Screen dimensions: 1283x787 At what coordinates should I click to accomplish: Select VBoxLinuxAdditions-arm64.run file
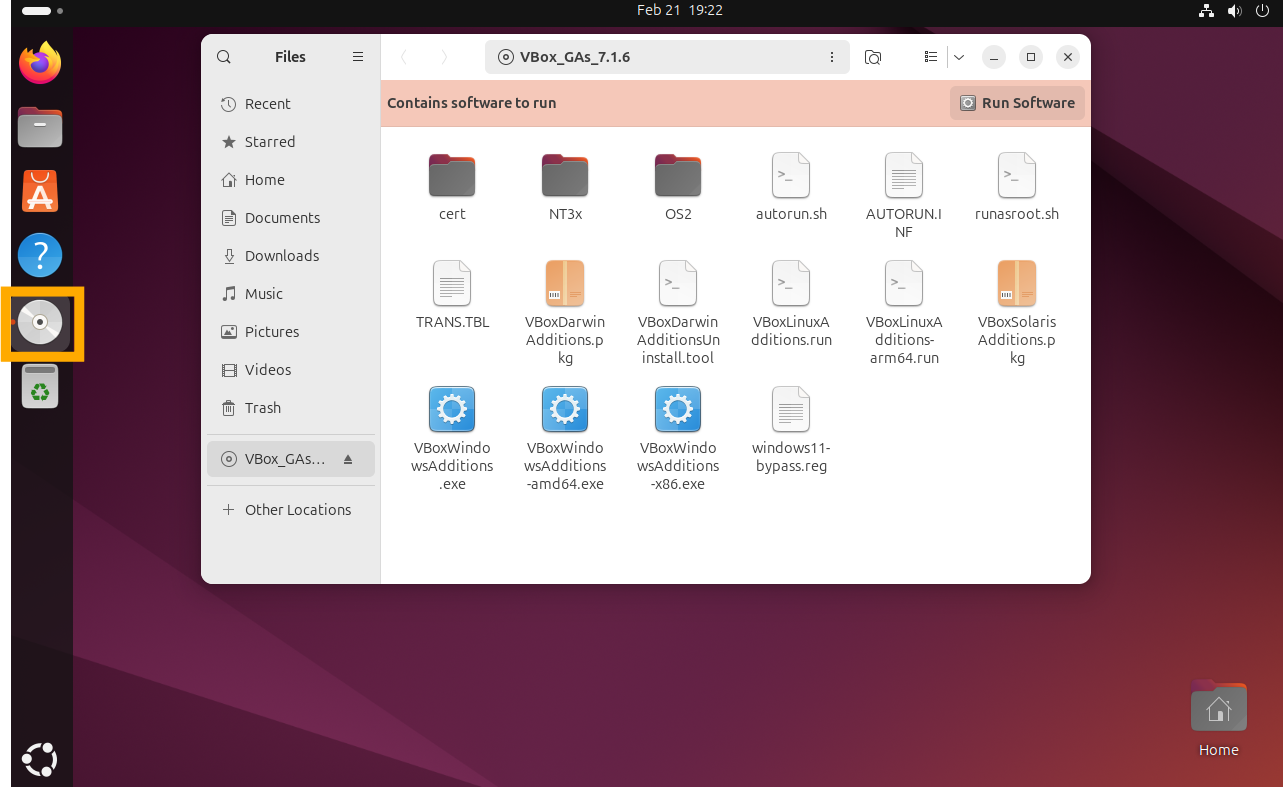pos(904,313)
